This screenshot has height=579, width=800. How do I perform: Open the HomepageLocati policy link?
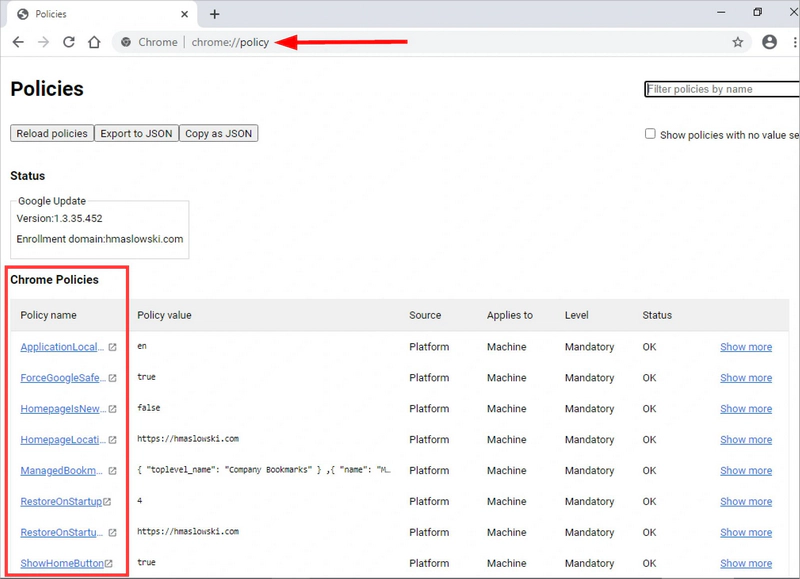[x=63, y=440]
